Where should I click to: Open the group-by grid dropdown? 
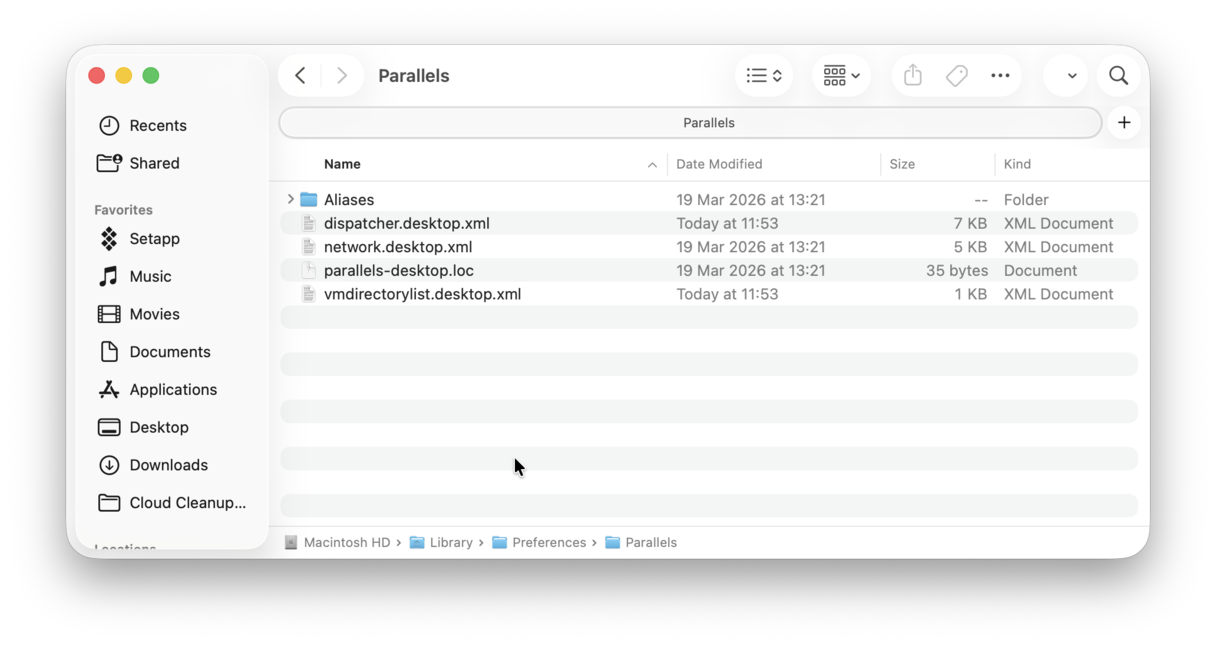pos(841,76)
